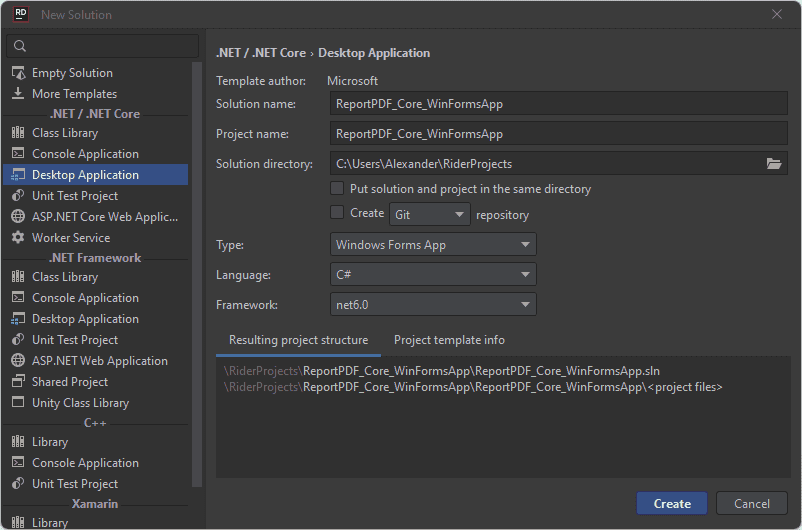This screenshot has height=530, width=802.
Task: Click the C++ Console Application icon
Action: (x=18, y=462)
